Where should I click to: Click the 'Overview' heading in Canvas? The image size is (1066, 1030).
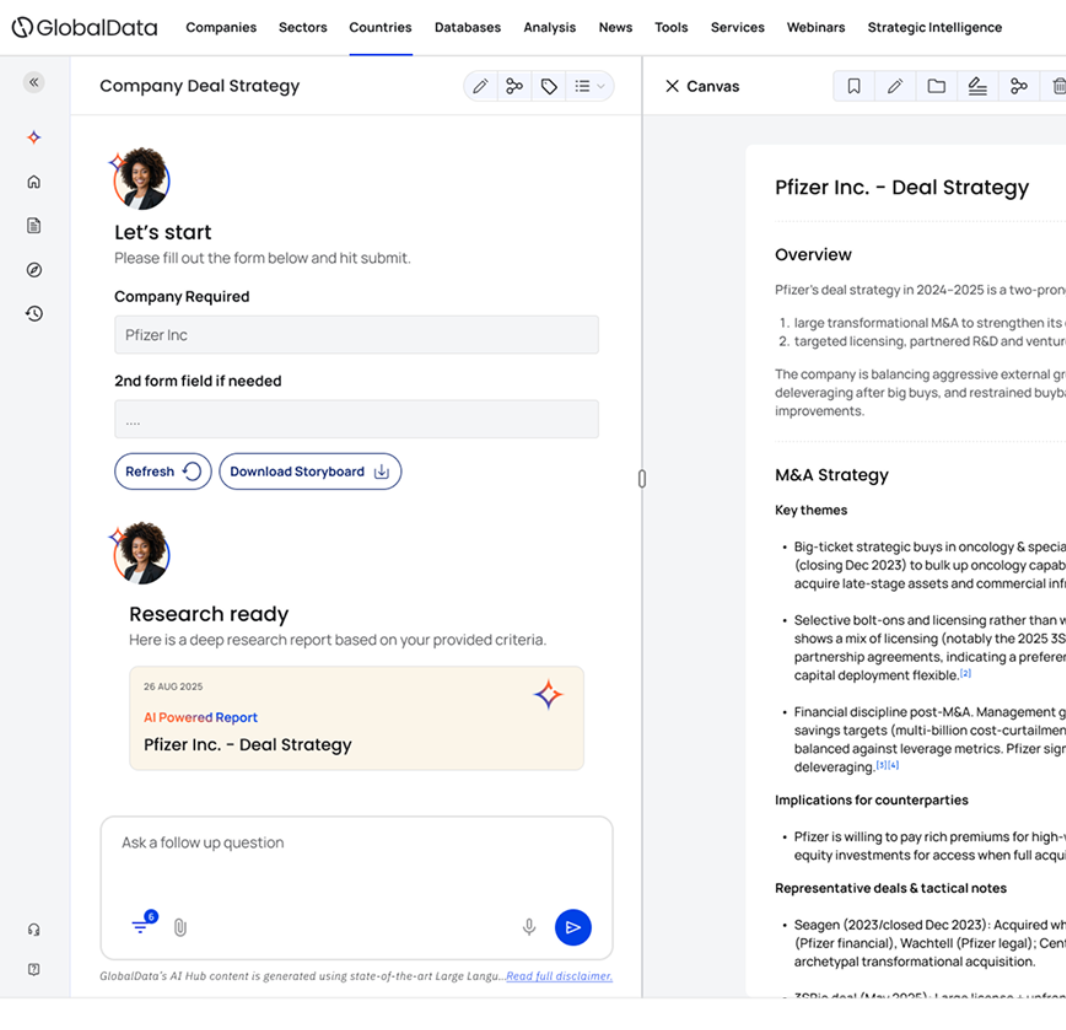(813, 254)
